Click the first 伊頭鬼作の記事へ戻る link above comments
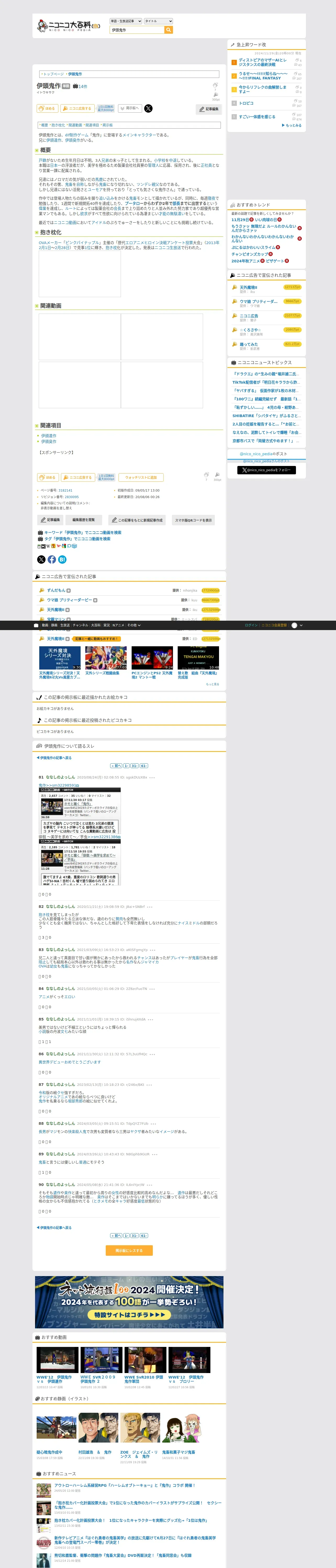 click(x=54, y=758)
